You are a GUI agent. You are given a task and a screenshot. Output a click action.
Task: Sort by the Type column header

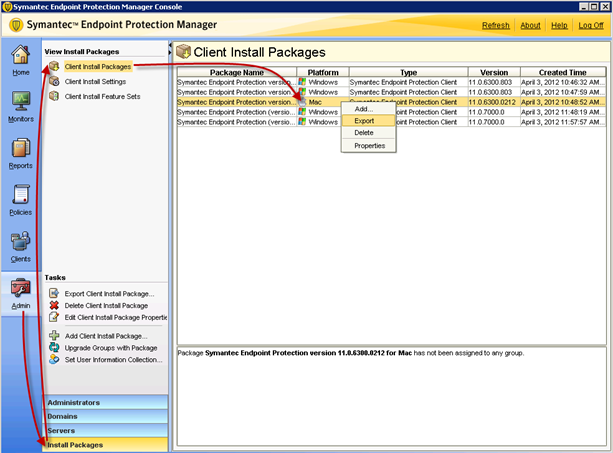click(x=409, y=72)
